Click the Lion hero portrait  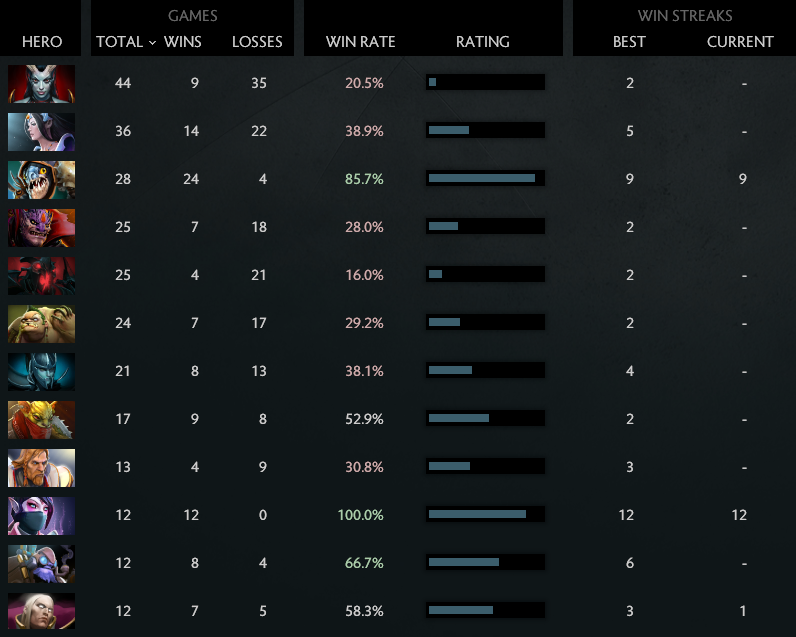coord(41,227)
